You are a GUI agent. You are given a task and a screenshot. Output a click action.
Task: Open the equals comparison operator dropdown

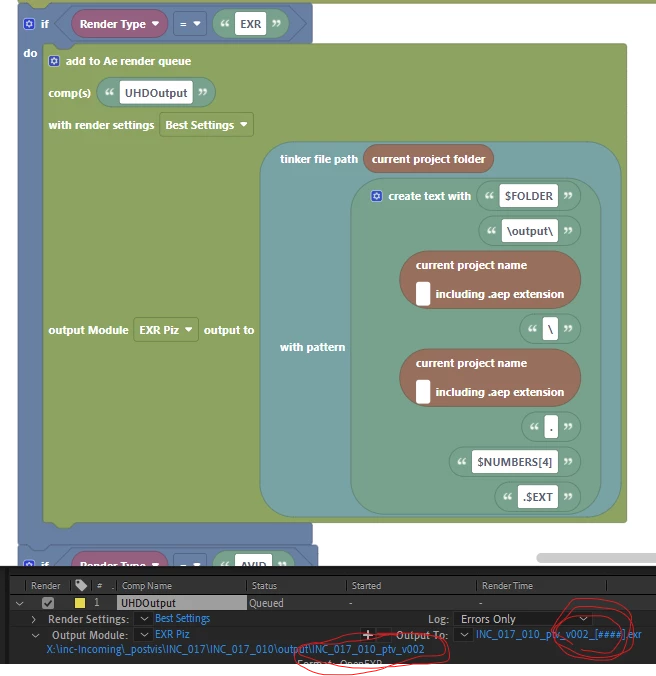tap(190, 24)
